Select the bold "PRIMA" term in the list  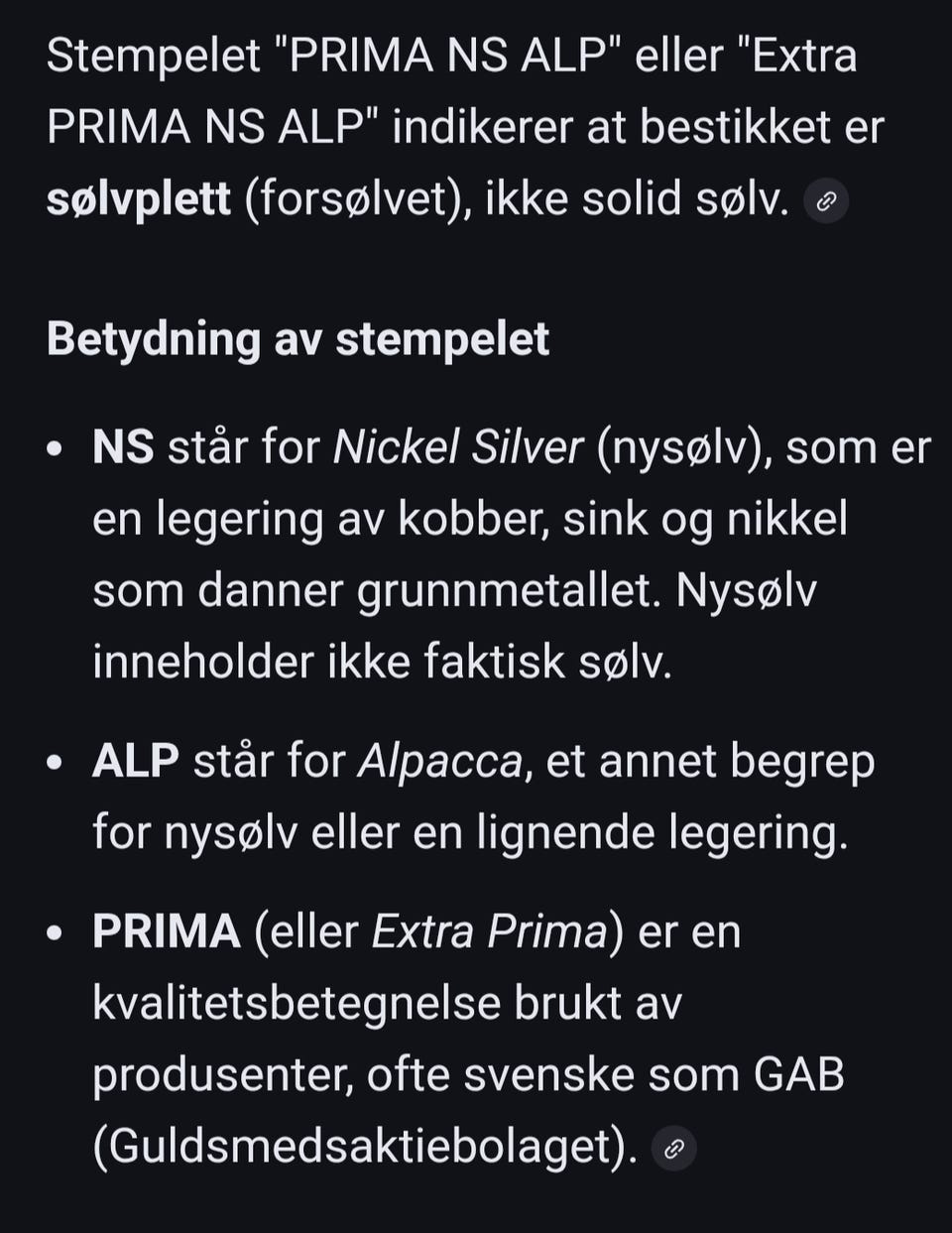(167, 931)
